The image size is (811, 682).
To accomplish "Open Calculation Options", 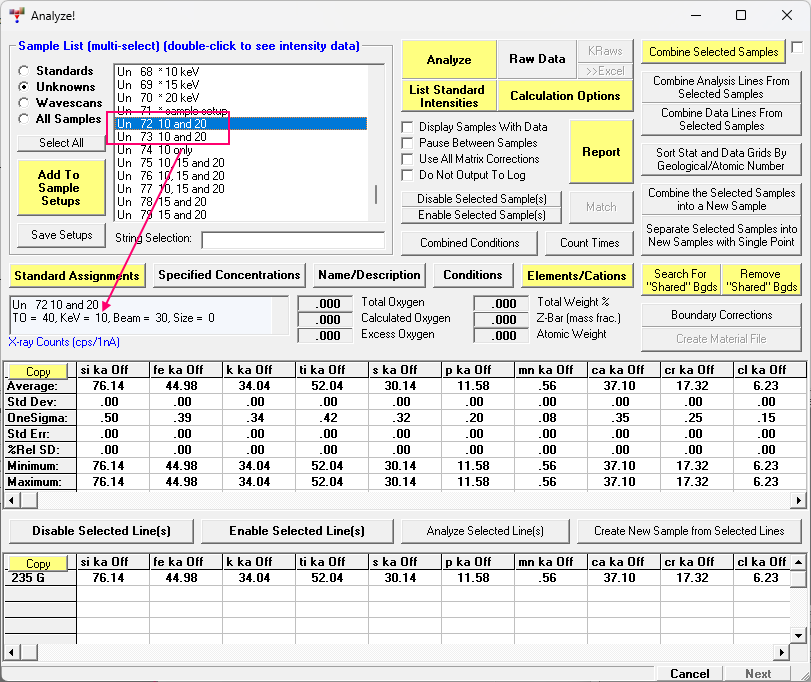I will 565,96.
